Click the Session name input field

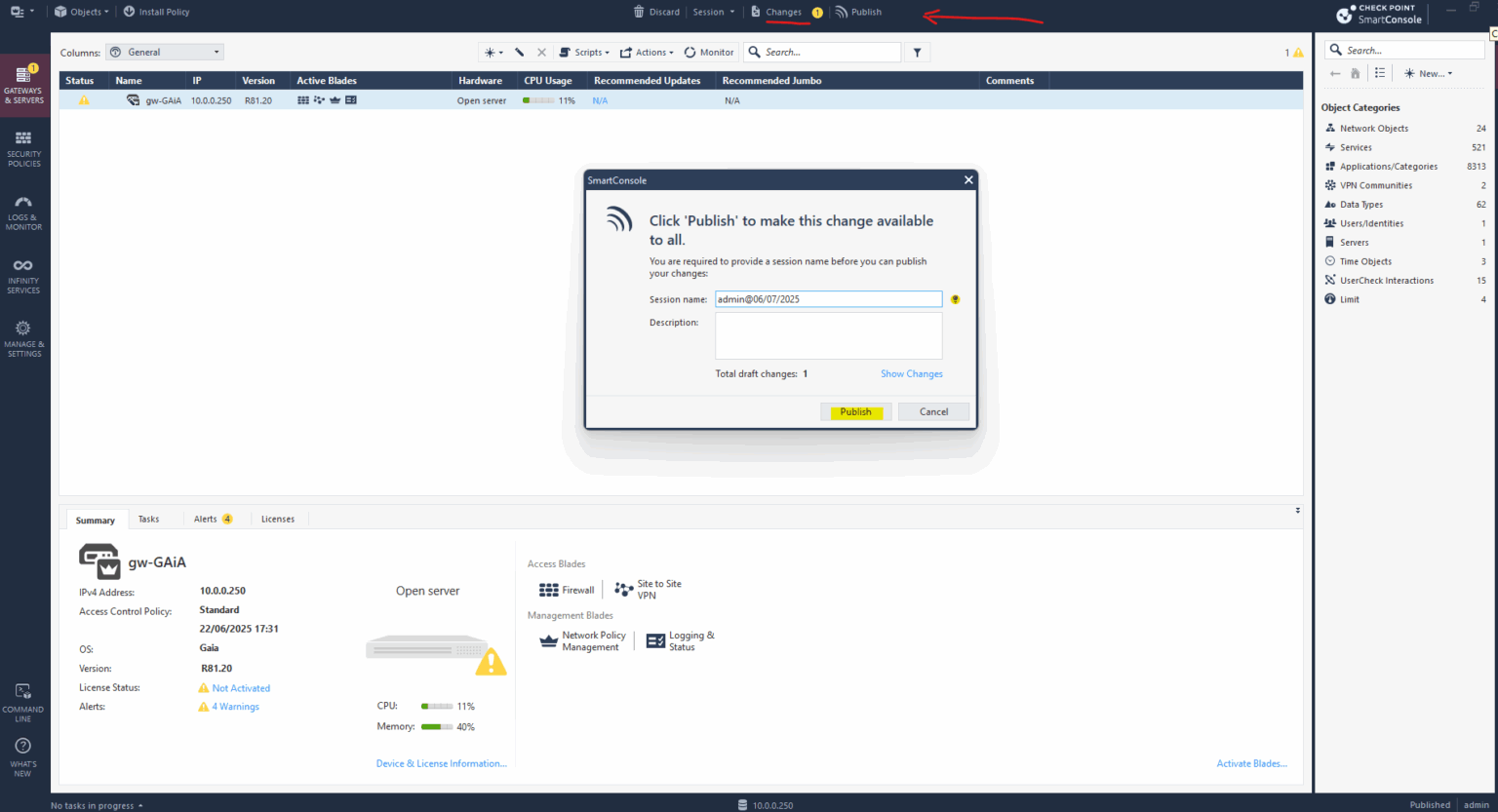click(828, 298)
